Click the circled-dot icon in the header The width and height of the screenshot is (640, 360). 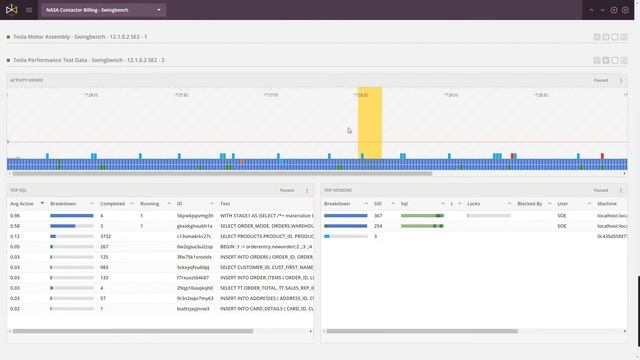pyautogui.click(x=614, y=10)
